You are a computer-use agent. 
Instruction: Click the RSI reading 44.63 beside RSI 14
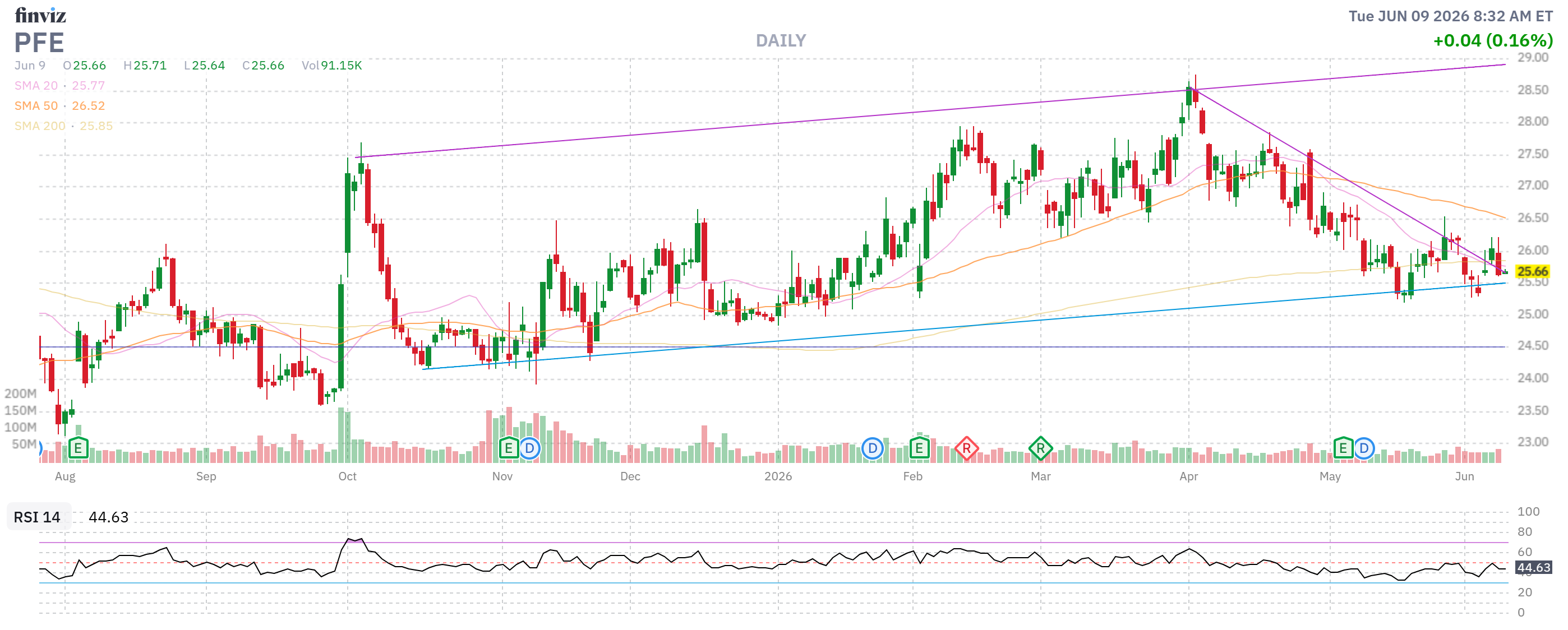108,517
